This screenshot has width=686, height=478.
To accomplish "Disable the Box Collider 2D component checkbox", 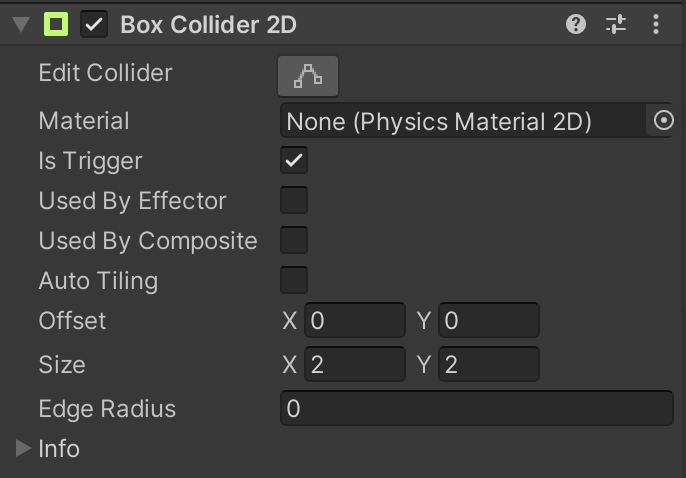I will point(94,24).
